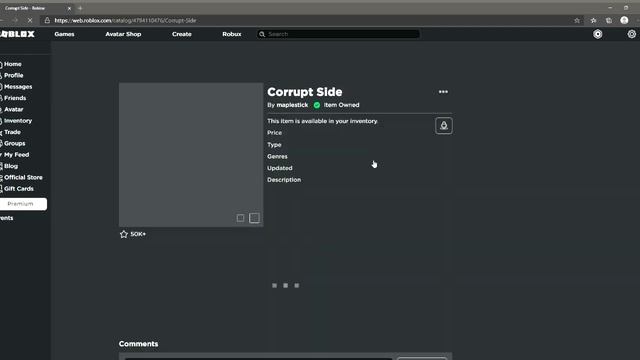Click the site lock security icon
Screen dimensions: 640x360
point(47,20)
